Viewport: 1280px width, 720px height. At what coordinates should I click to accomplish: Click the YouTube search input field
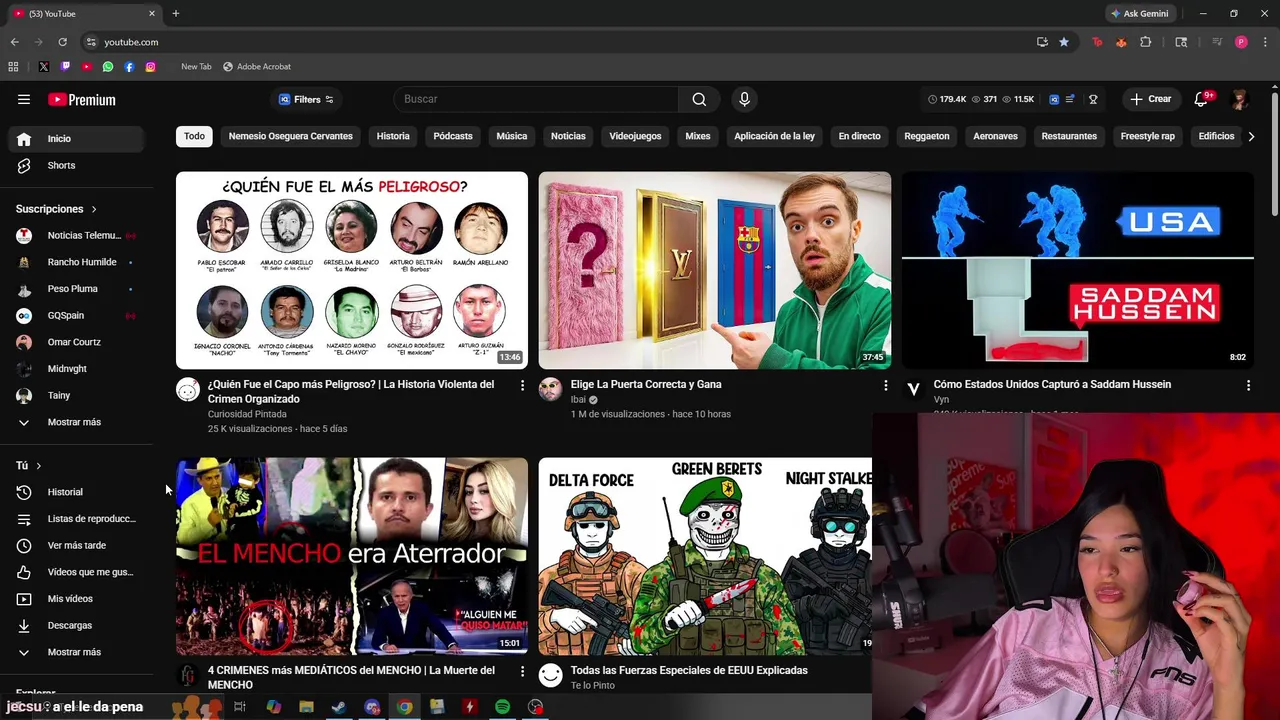tap(536, 99)
